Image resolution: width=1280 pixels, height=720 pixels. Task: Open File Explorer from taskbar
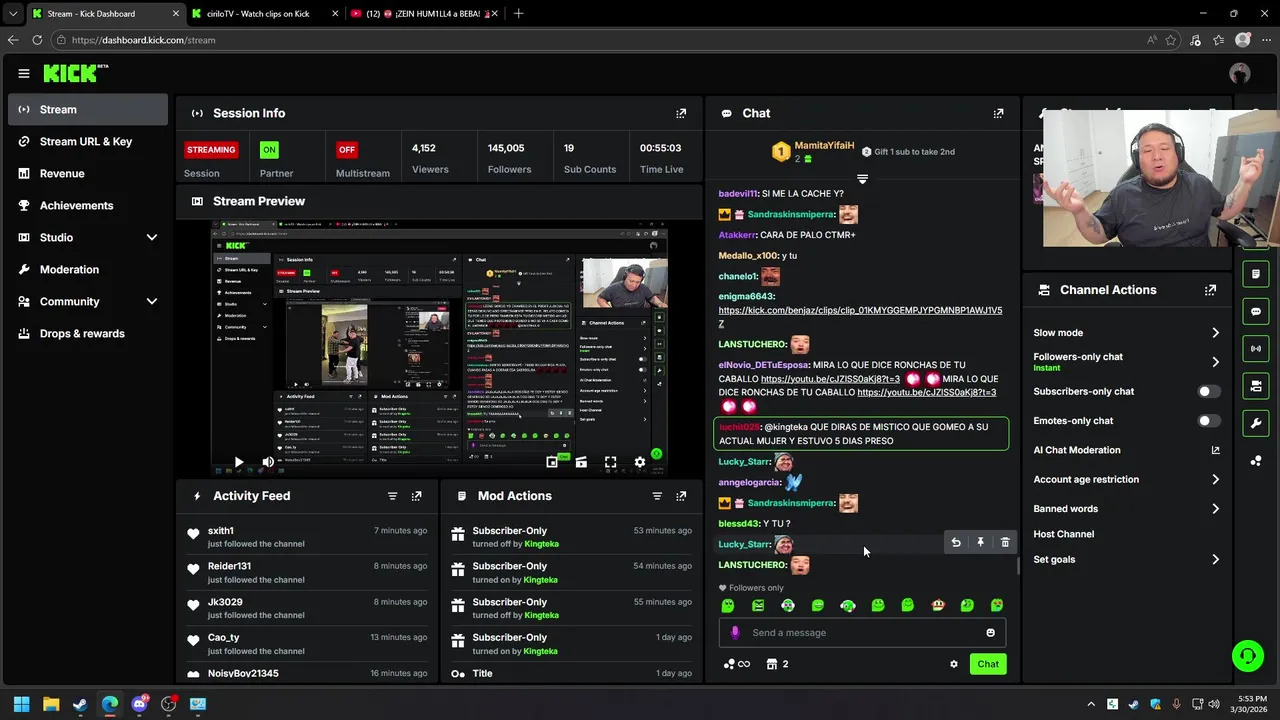[51, 704]
